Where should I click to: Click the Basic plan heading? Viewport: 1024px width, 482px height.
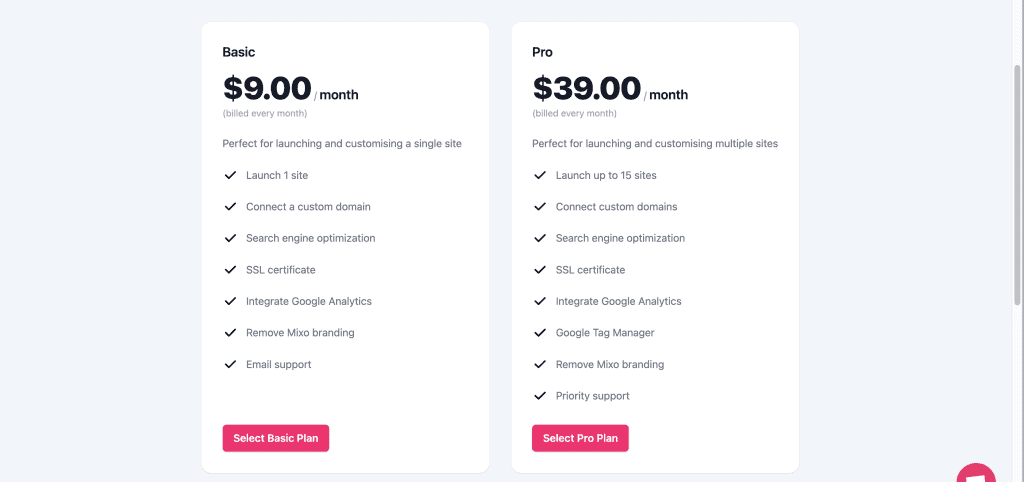(x=241, y=52)
